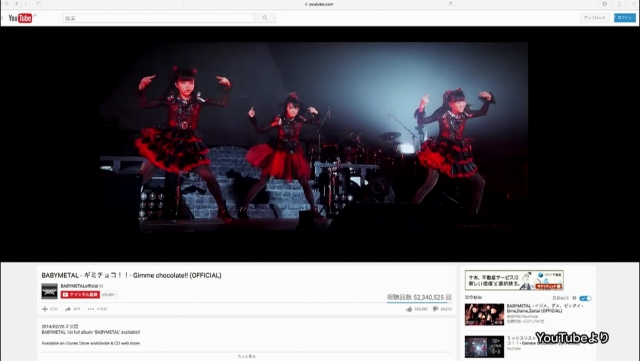Click the Gimme chocolate video player

click(314, 138)
